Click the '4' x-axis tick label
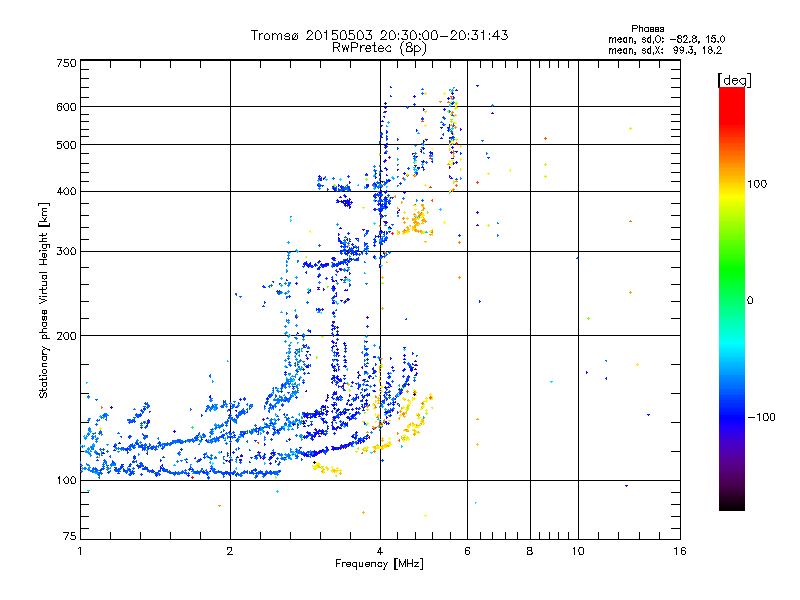This screenshot has width=800, height=600. pyautogui.click(x=380, y=551)
